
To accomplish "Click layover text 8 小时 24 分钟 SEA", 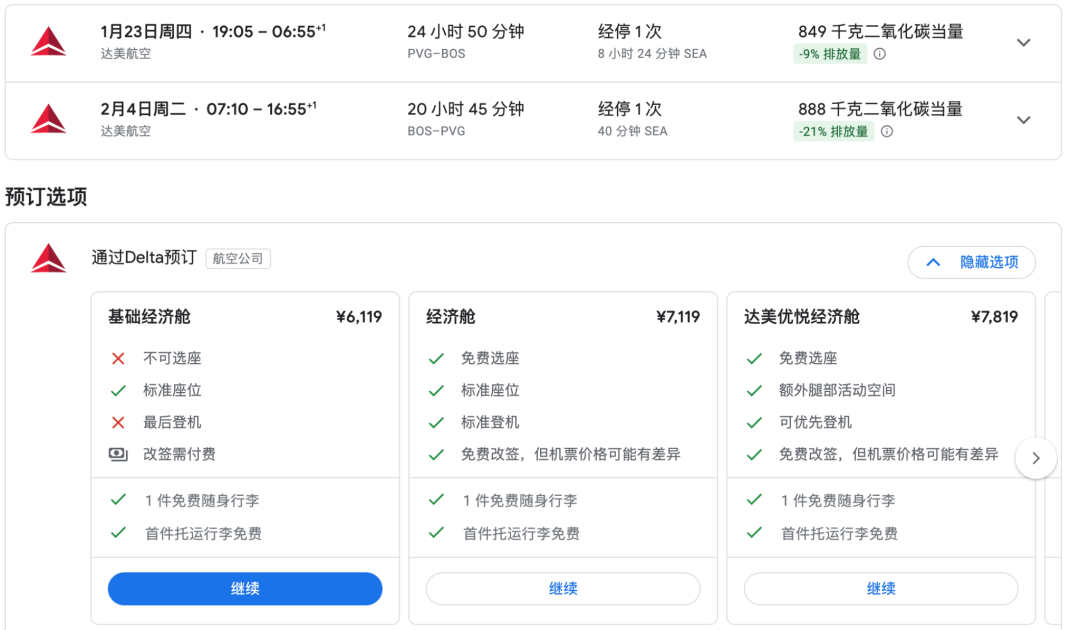I will [652, 54].
